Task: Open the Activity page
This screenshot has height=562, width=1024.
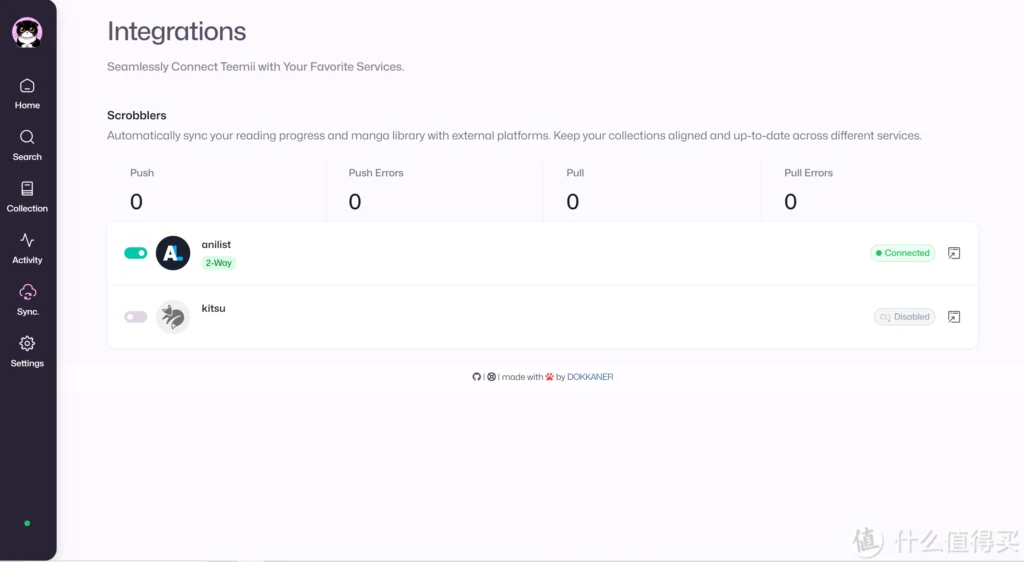Action: (x=27, y=248)
